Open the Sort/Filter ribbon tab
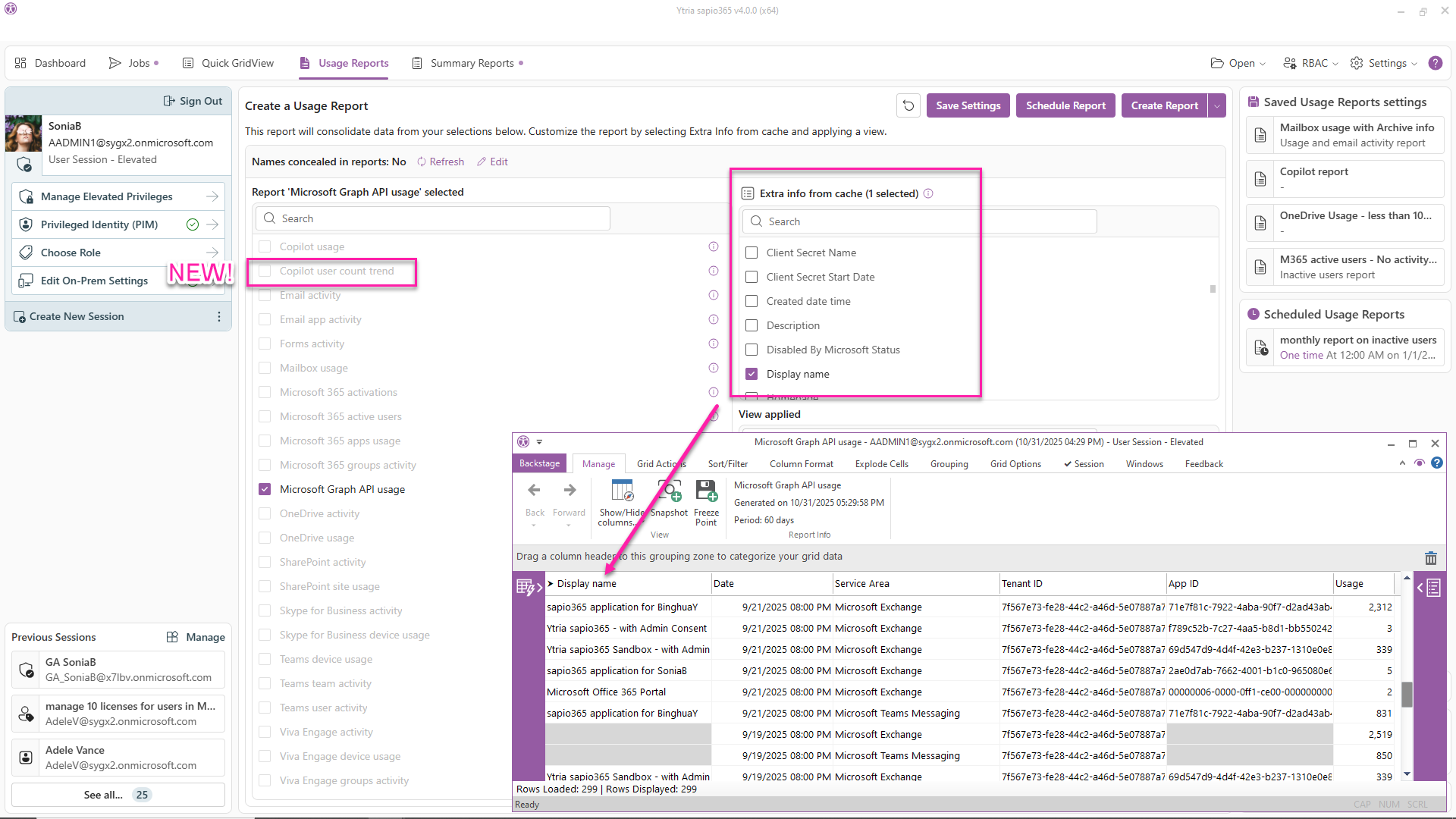Screen dimensions: 1456x819 click(727, 464)
